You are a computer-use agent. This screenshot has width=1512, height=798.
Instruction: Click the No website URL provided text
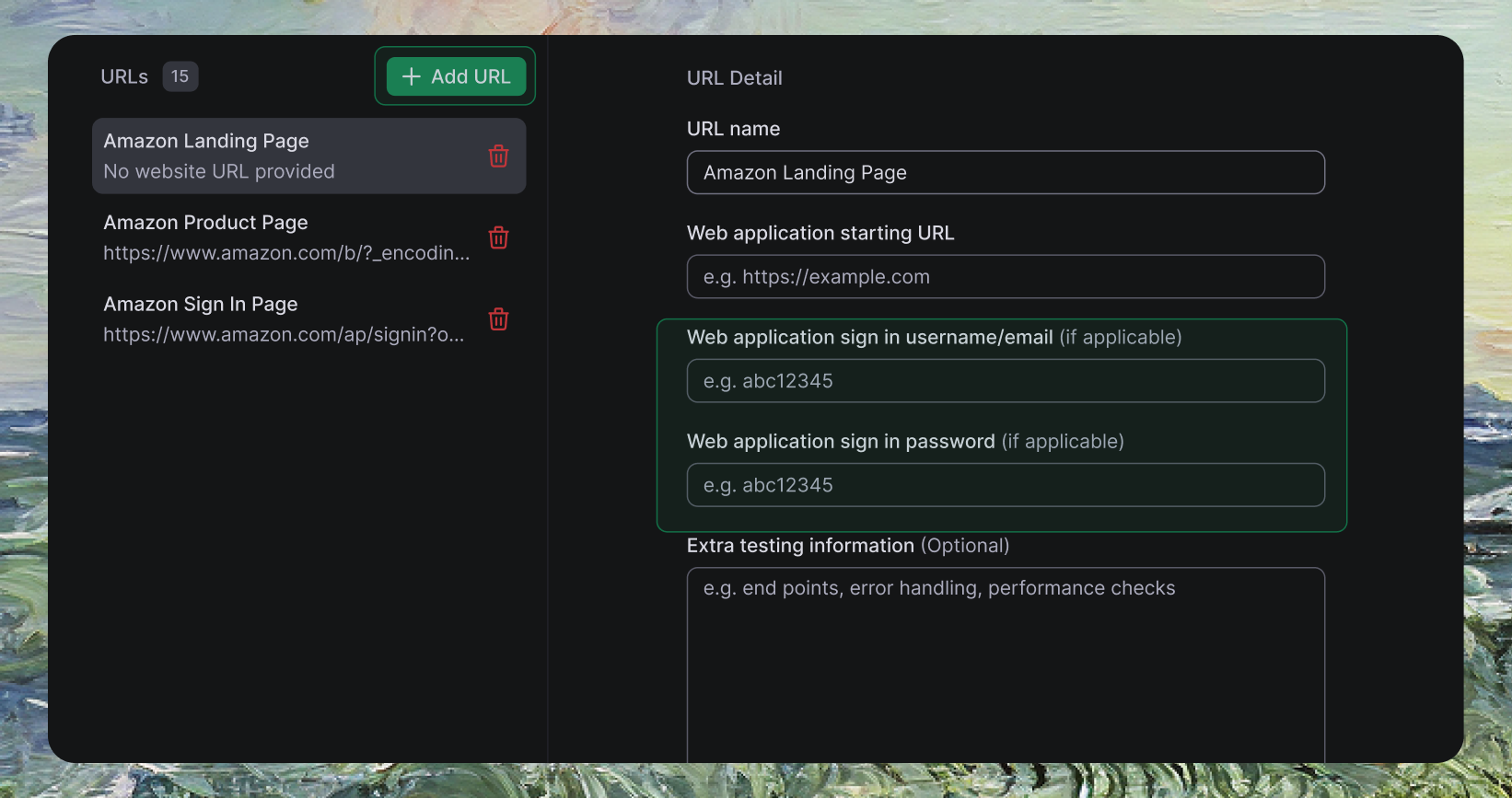click(x=219, y=171)
